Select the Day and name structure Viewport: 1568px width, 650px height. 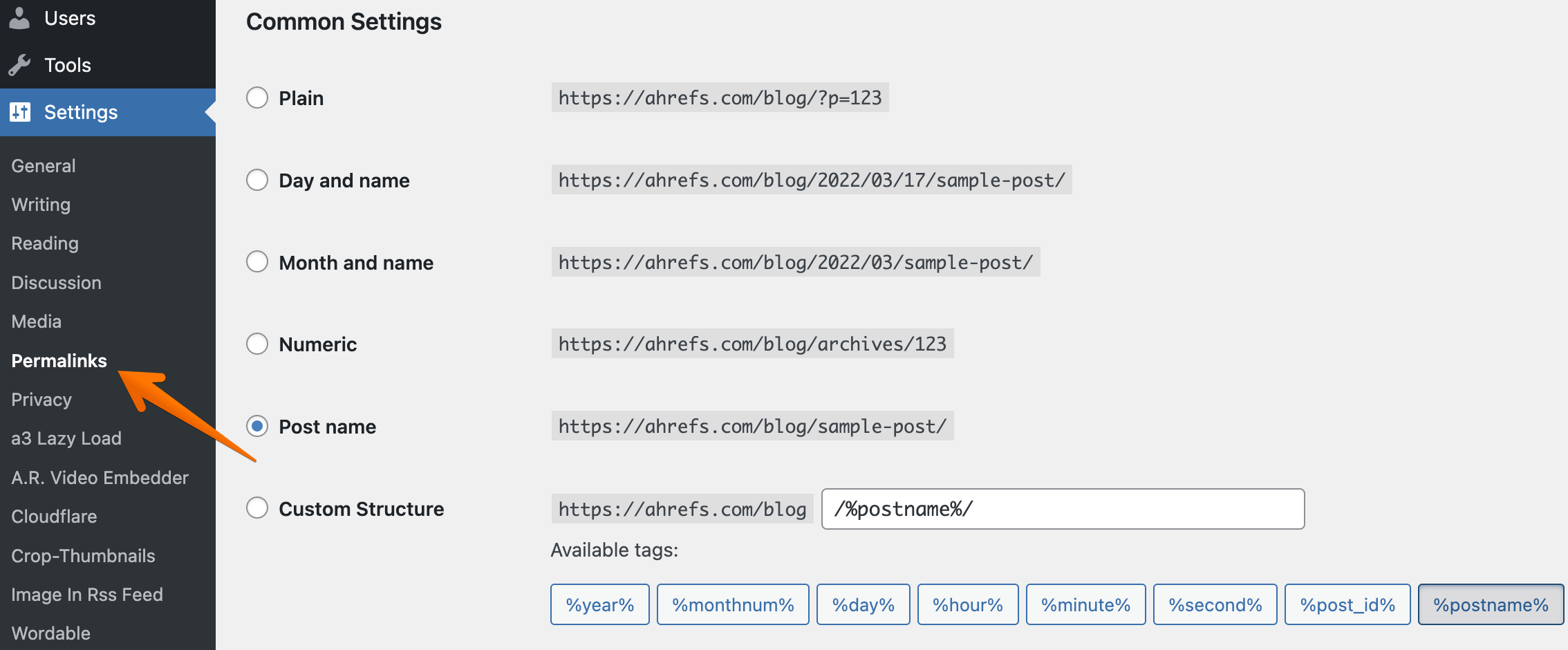[256, 180]
